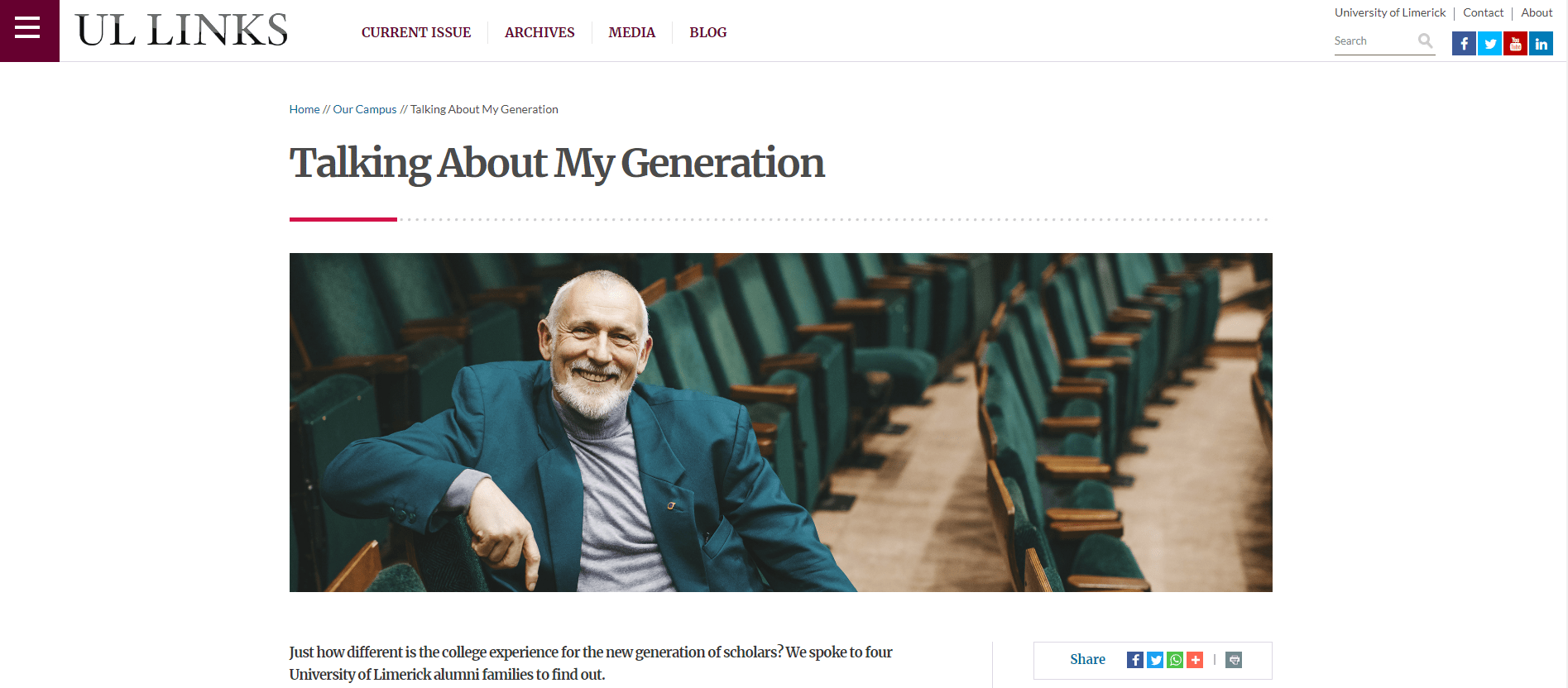Share article via Facebook share icon
Viewport: 1568px width, 688px height.
(1135, 660)
